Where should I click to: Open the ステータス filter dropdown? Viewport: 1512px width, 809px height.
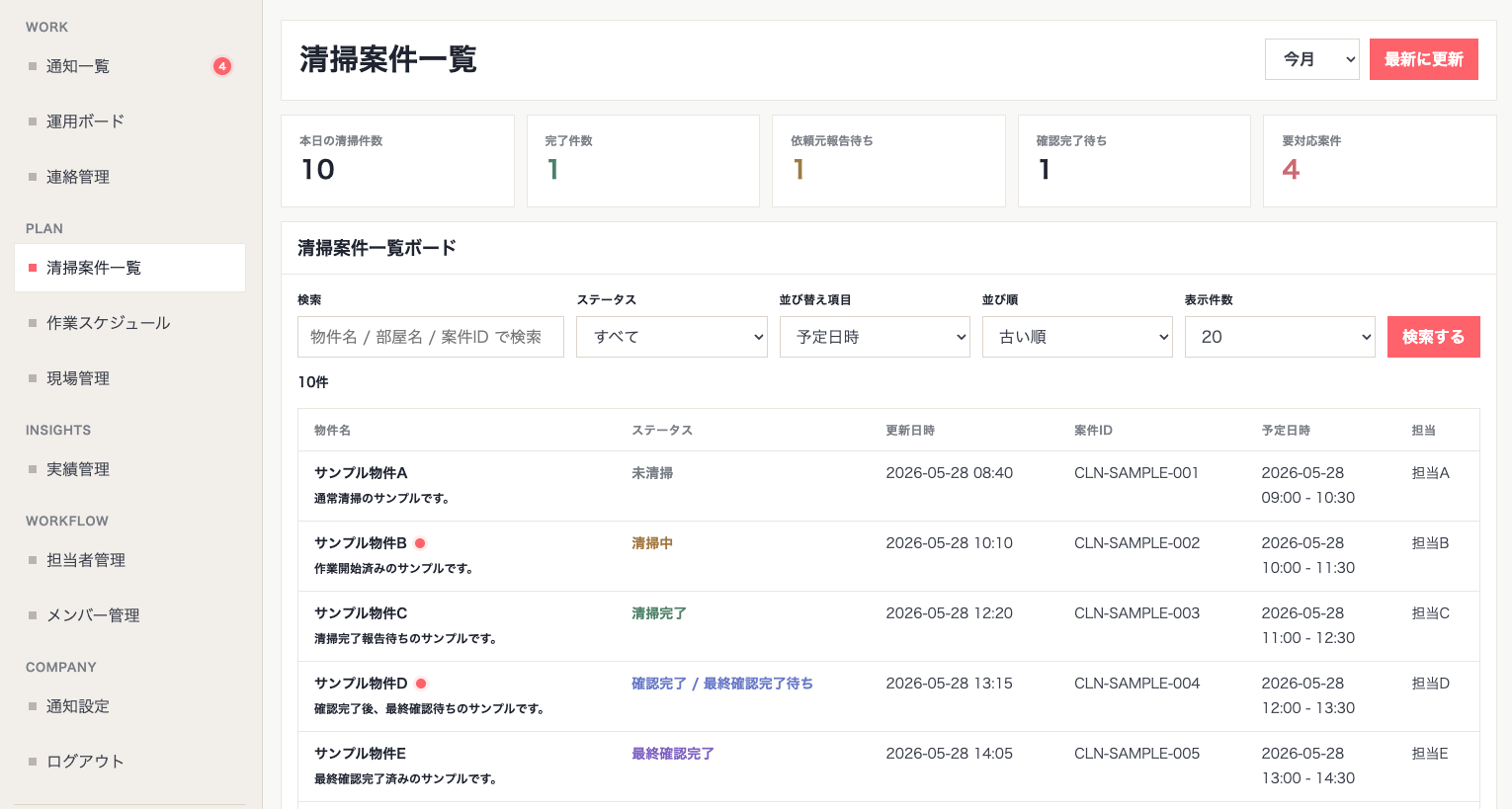672,337
